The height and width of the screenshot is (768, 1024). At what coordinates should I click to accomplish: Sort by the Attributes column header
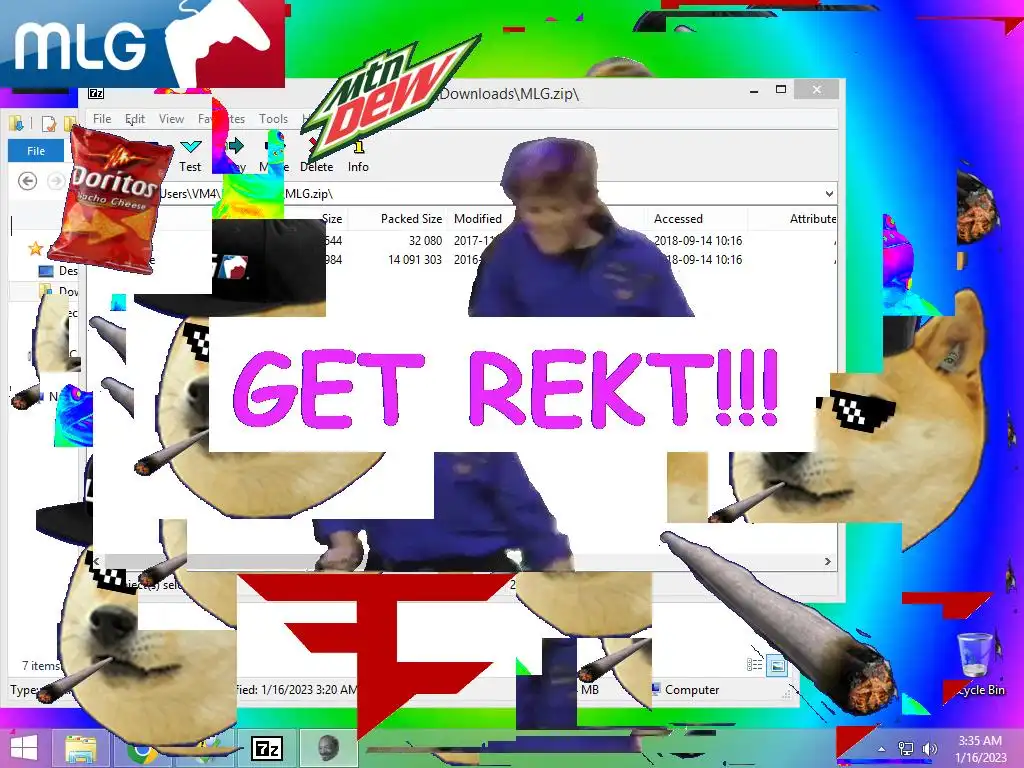812,219
